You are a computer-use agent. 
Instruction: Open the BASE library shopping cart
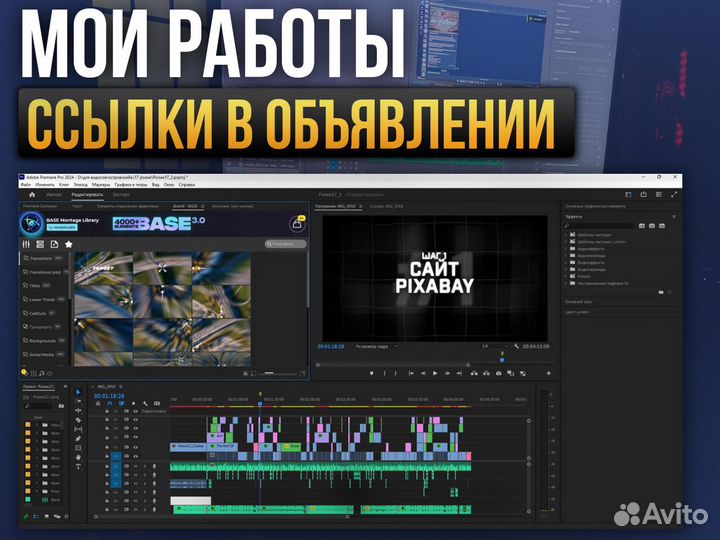[297, 224]
